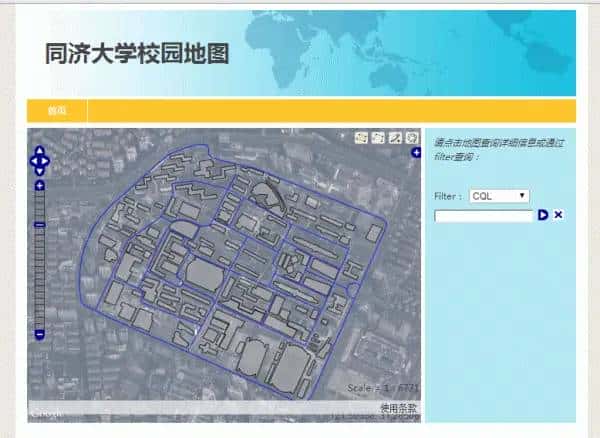Pan the map down with the south arrow
This screenshot has width=600, height=438.
[39, 171]
